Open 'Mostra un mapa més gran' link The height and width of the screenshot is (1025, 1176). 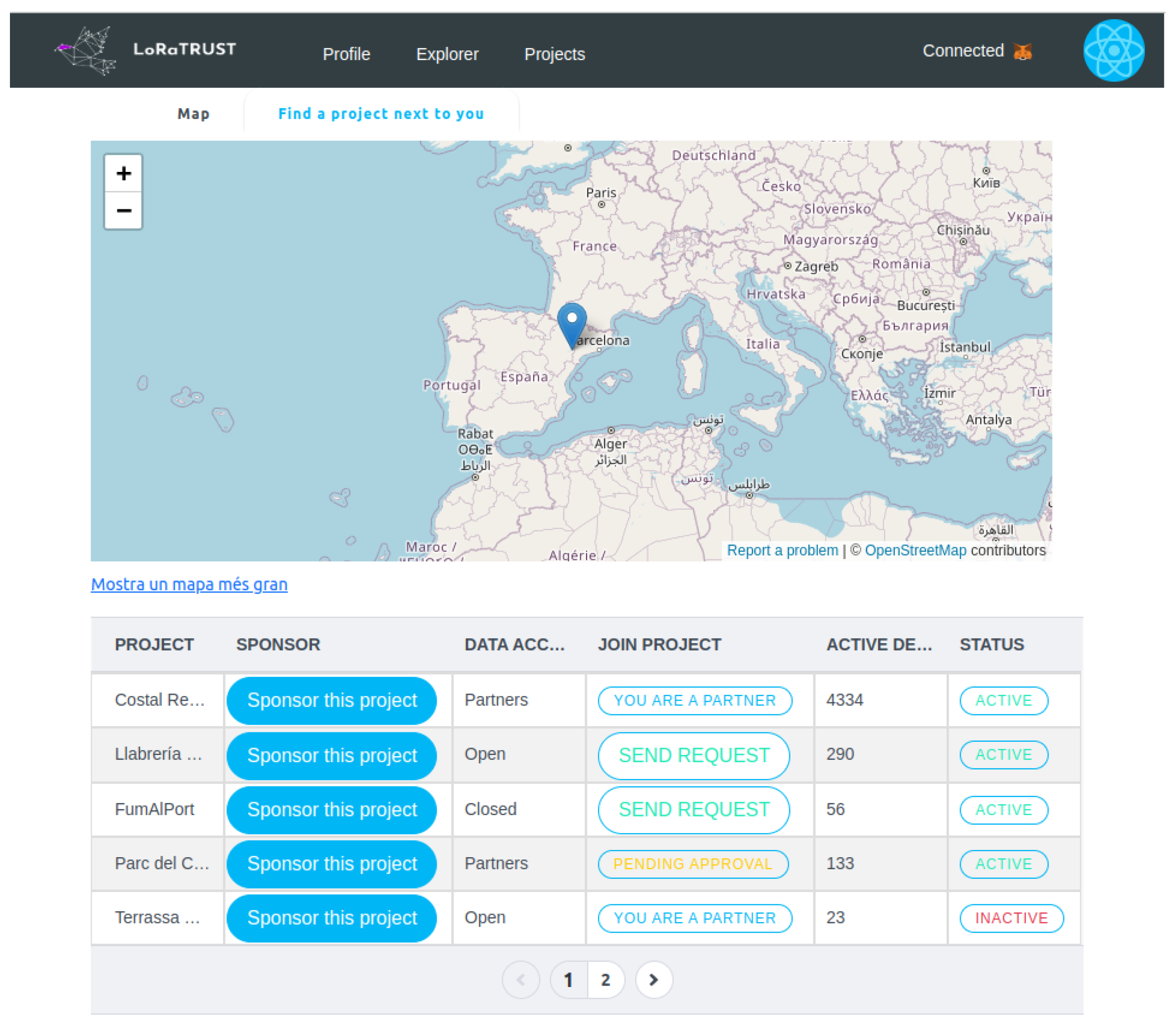pos(189,584)
